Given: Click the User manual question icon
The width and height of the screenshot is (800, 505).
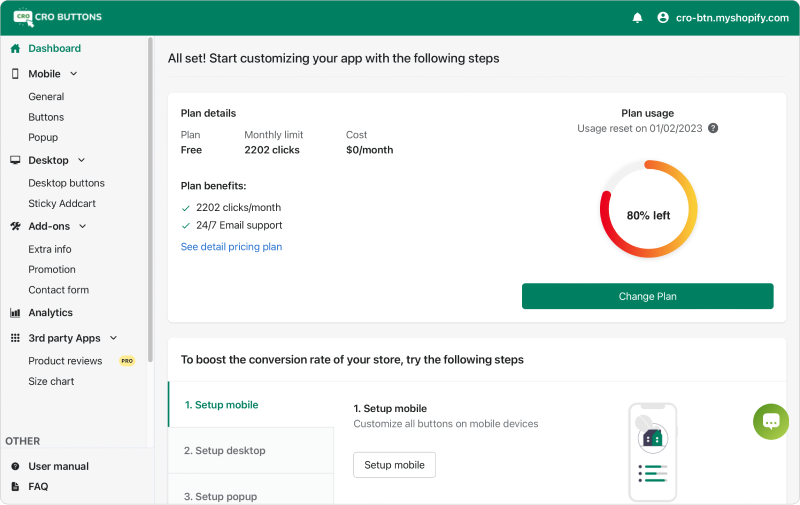Looking at the screenshot, I should (15, 466).
